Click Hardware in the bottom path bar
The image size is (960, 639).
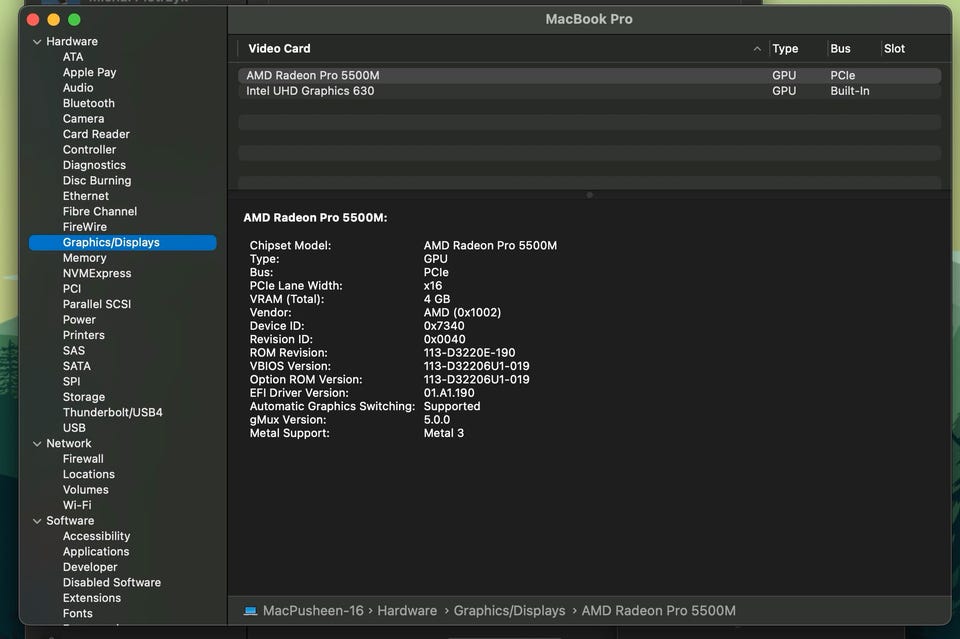coord(406,611)
